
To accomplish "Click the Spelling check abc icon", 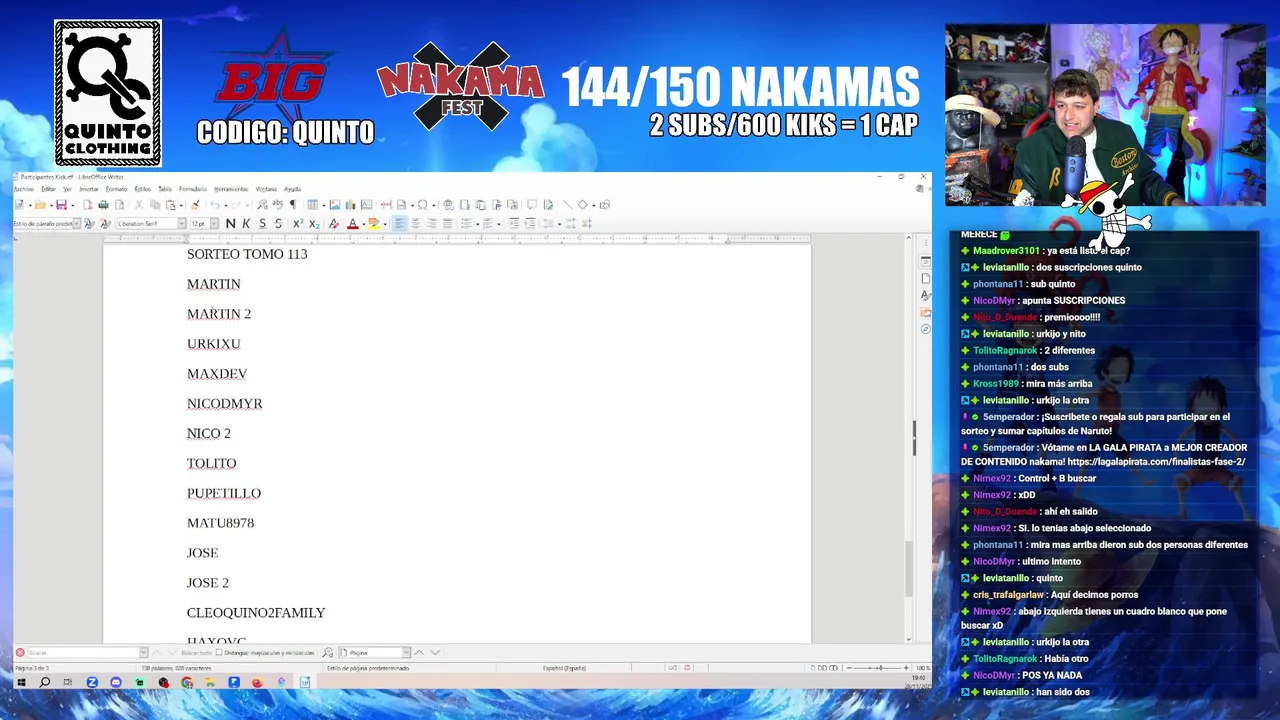I will pos(277,205).
